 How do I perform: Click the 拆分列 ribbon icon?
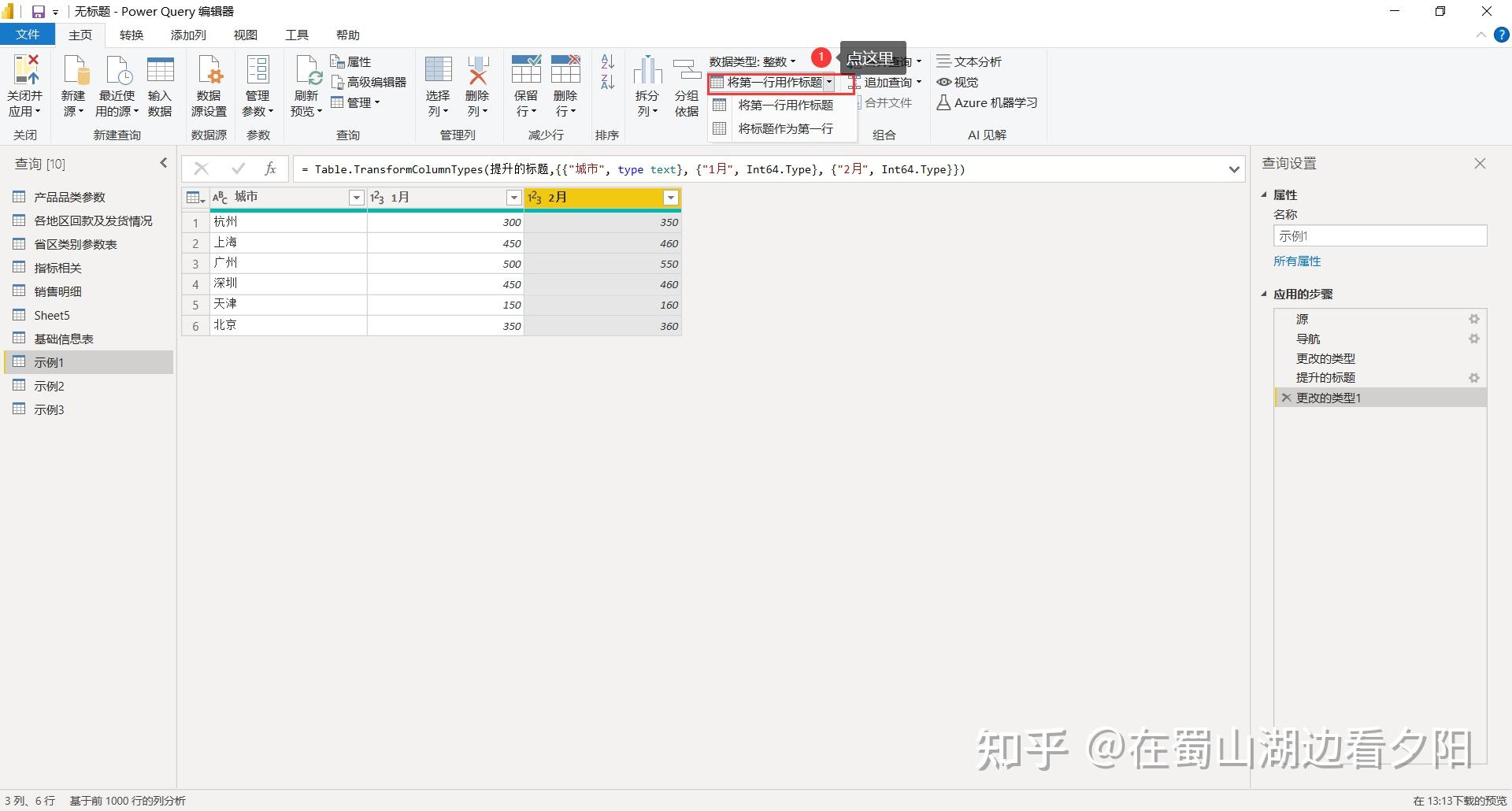[647, 71]
